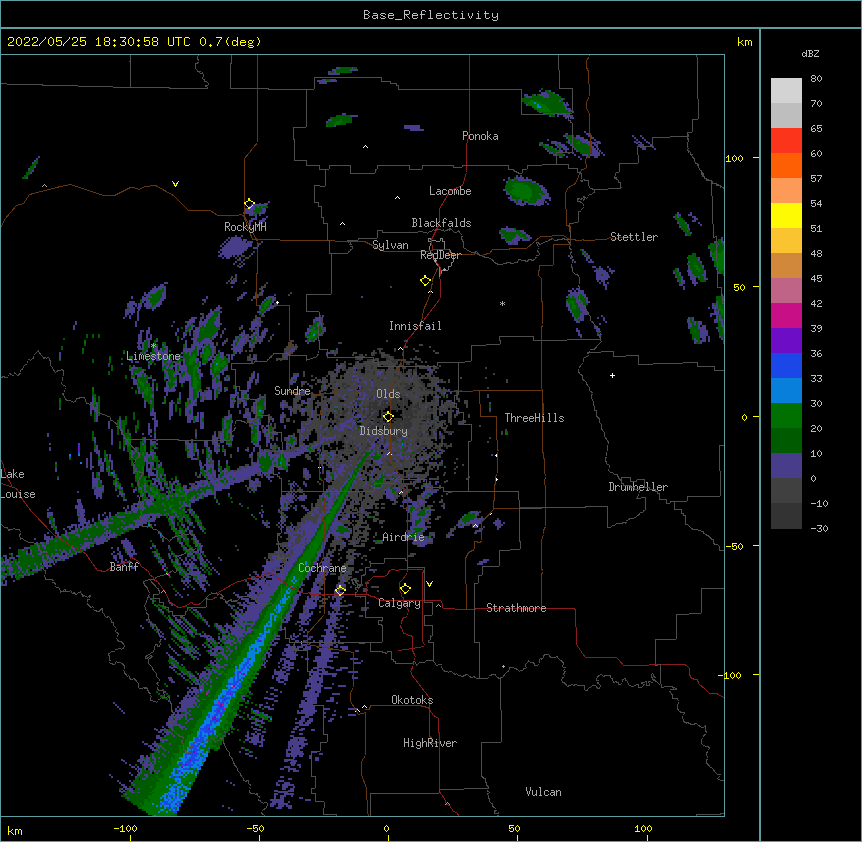Click the yellow V marker northwest of RockyMH
Image resolution: width=862 pixels, height=842 pixels.
175,184
